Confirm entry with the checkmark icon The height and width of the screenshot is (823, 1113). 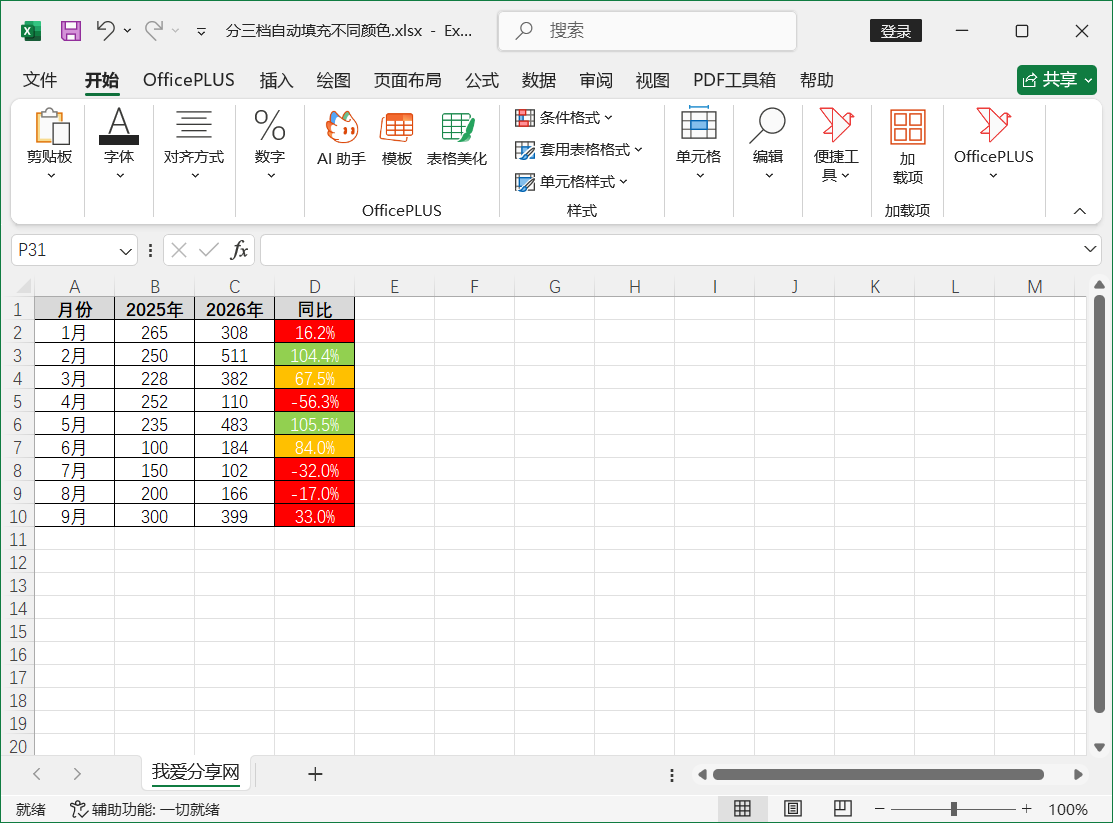pos(209,250)
